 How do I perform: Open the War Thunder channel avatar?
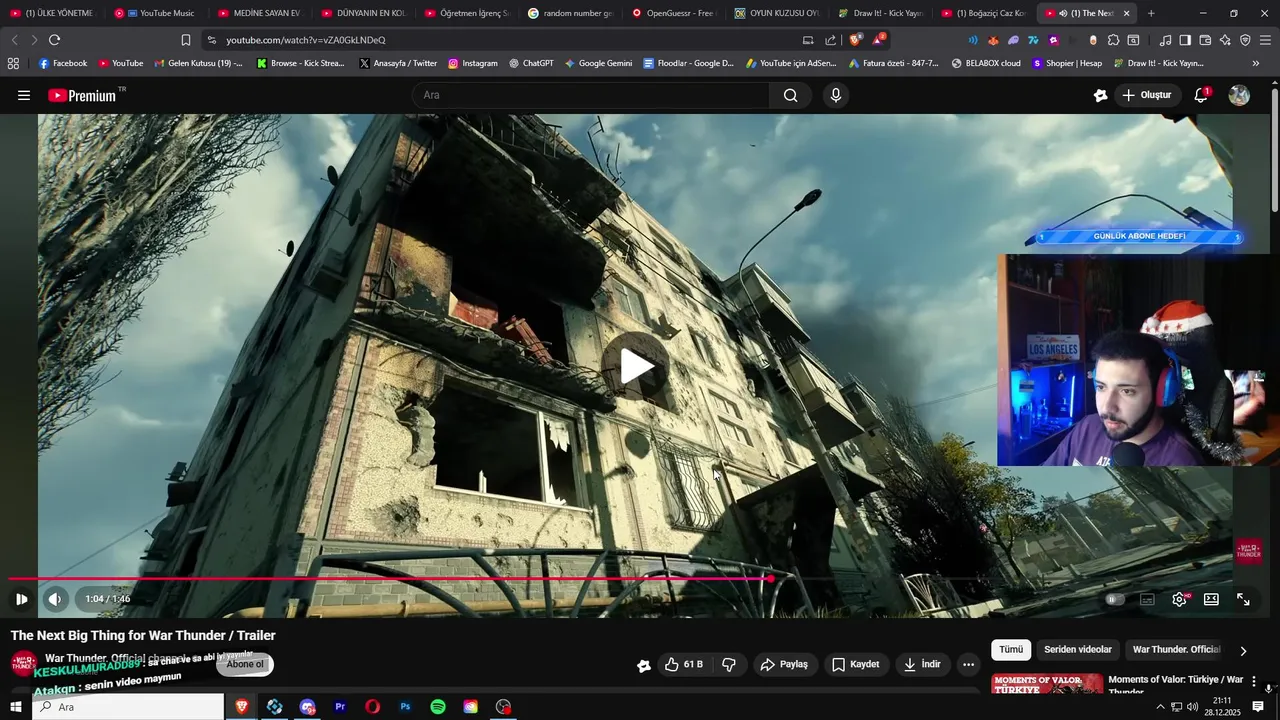(24, 664)
